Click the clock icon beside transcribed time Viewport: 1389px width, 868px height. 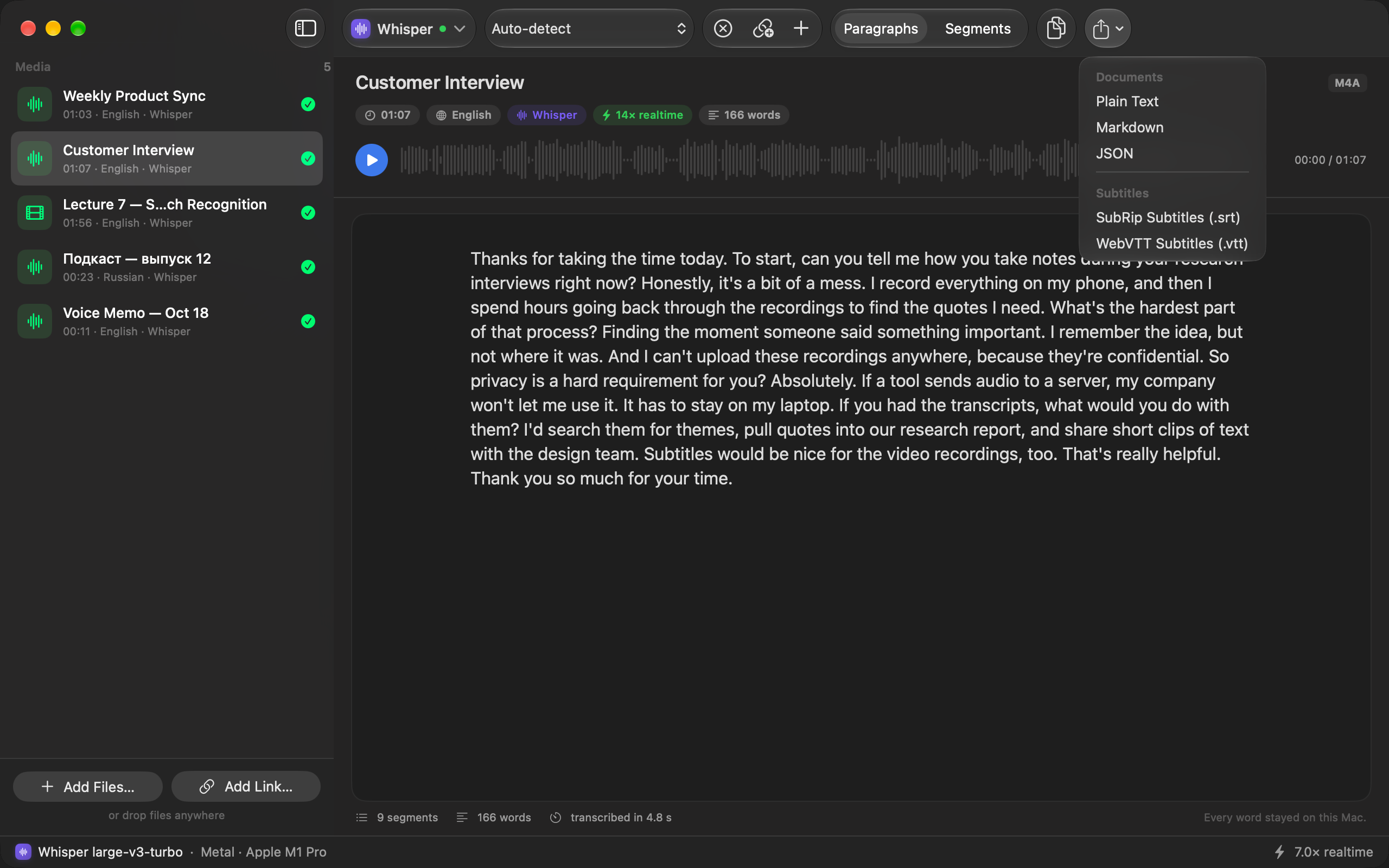click(555, 817)
